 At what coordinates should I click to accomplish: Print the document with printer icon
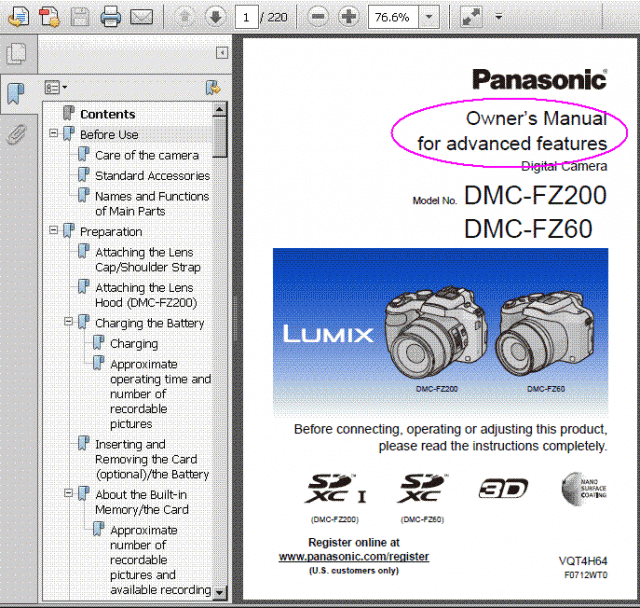111,17
